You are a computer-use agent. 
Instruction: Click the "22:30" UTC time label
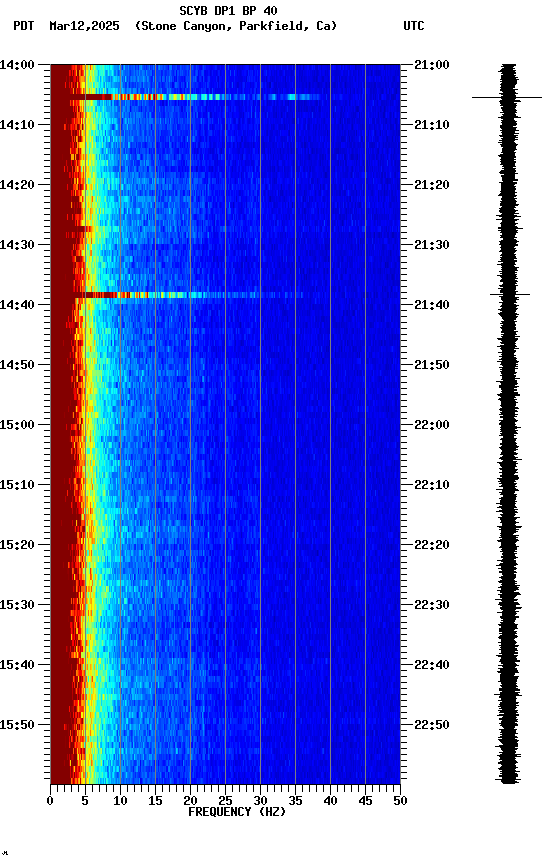[432, 605]
